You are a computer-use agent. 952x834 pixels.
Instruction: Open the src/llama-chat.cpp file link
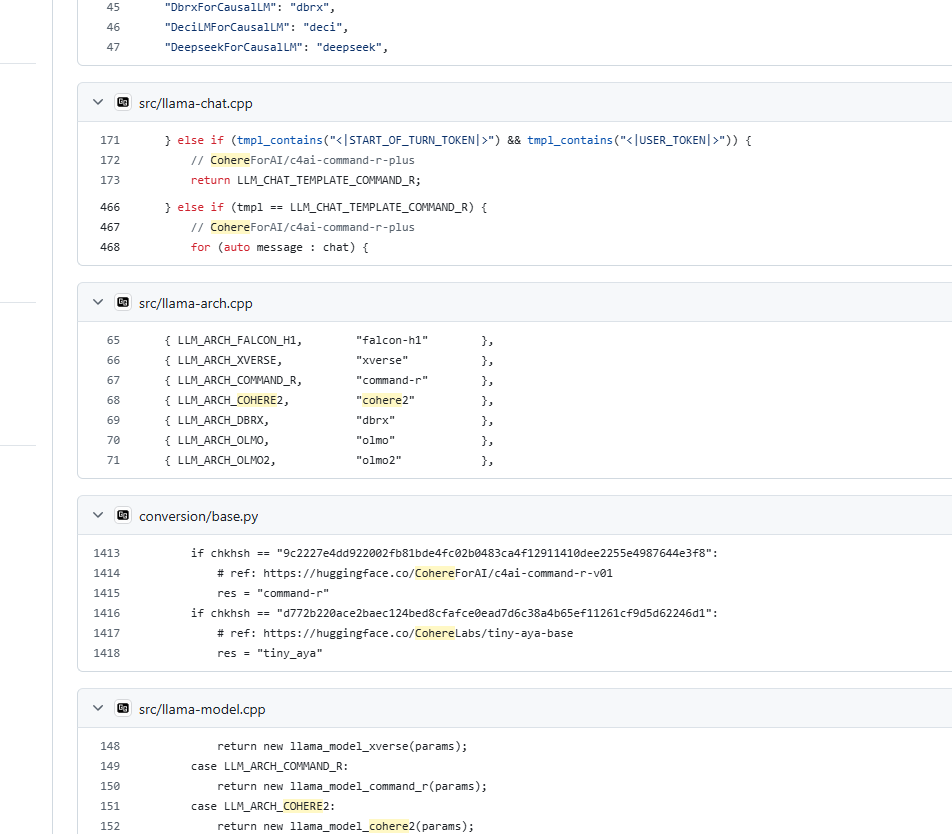(196, 103)
